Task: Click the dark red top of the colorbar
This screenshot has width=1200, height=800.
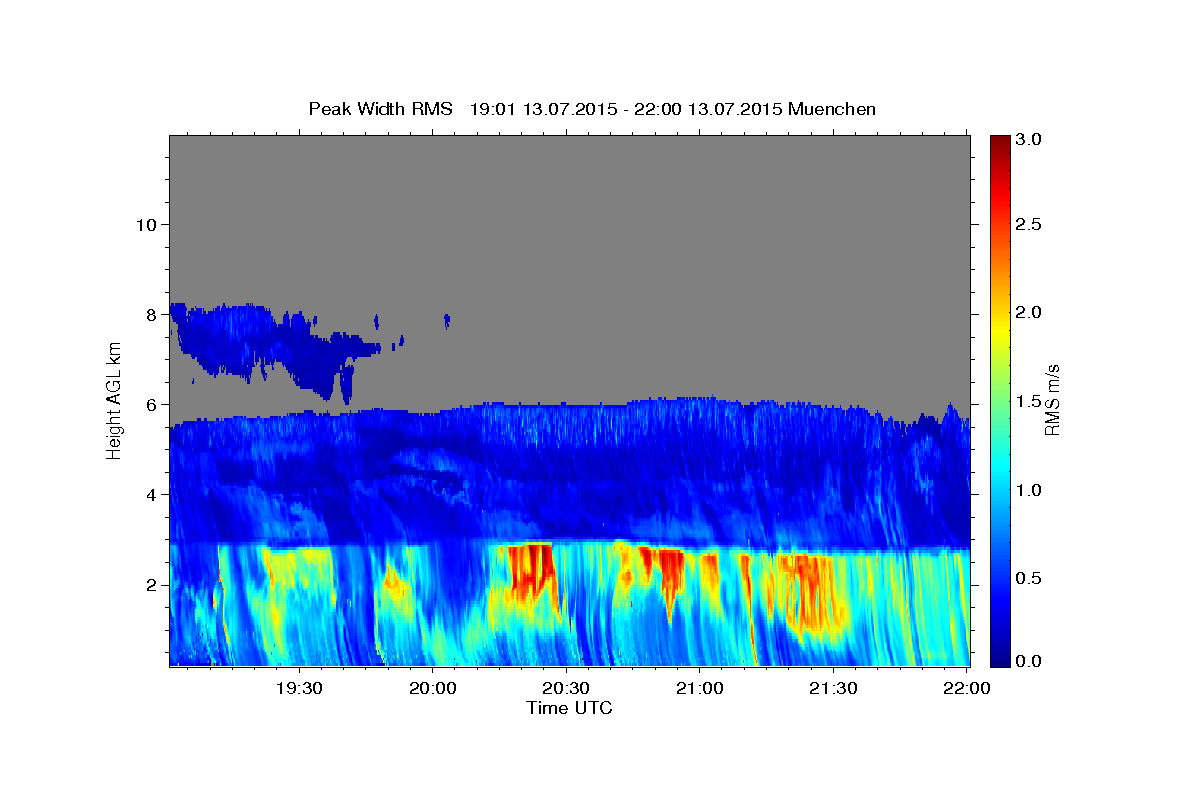Action: [999, 145]
